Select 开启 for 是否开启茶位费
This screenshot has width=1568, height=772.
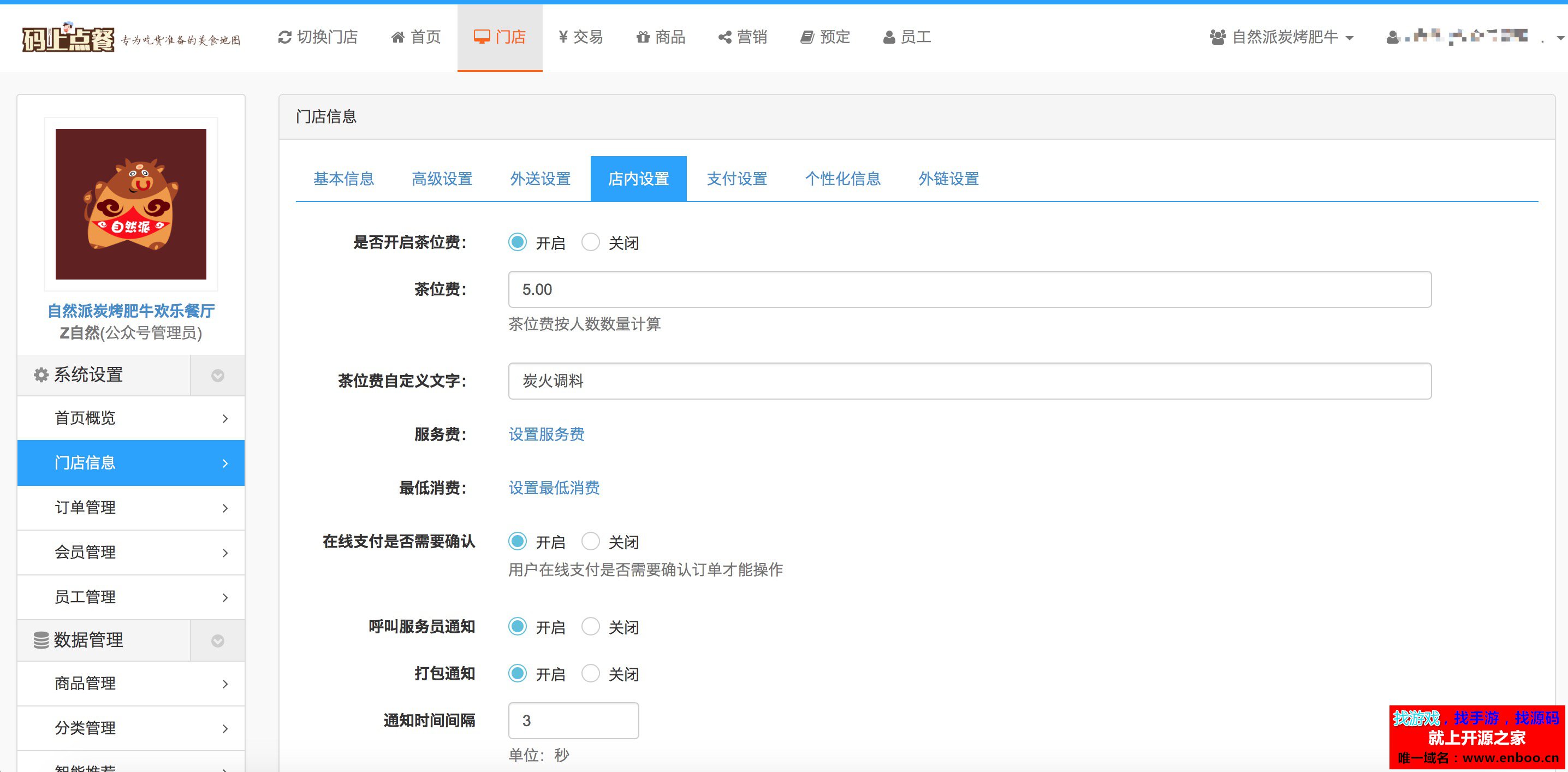pyautogui.click(x=518, y=242)
